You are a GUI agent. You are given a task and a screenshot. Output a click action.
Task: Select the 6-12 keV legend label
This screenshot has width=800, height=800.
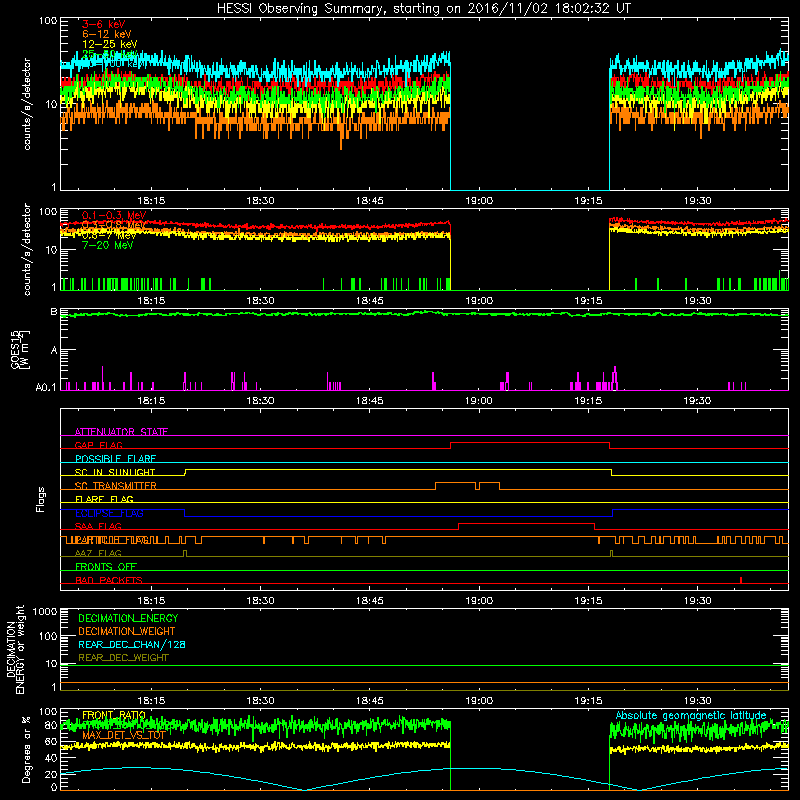coord(106,34)
